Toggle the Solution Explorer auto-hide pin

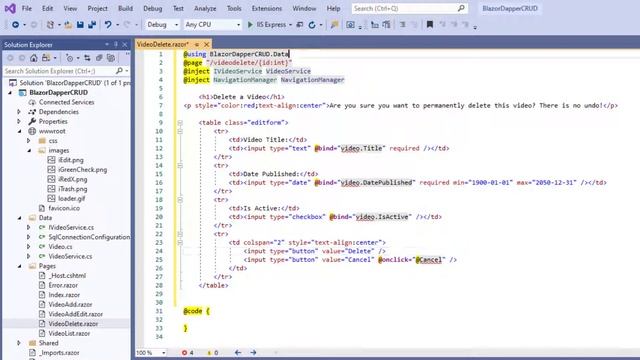pos(116,44)
